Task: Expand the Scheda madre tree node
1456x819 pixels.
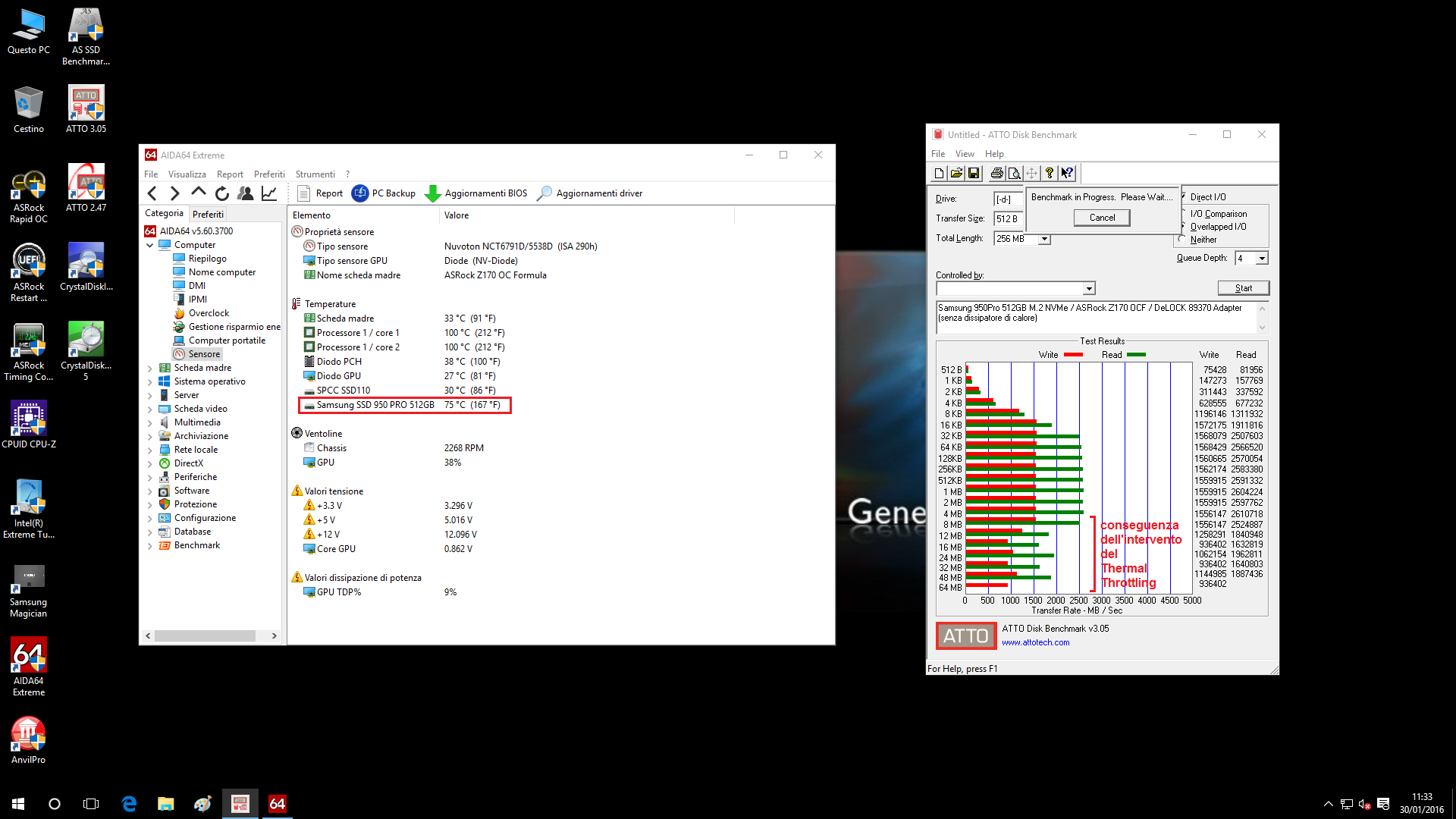Action: coord(149,368)
